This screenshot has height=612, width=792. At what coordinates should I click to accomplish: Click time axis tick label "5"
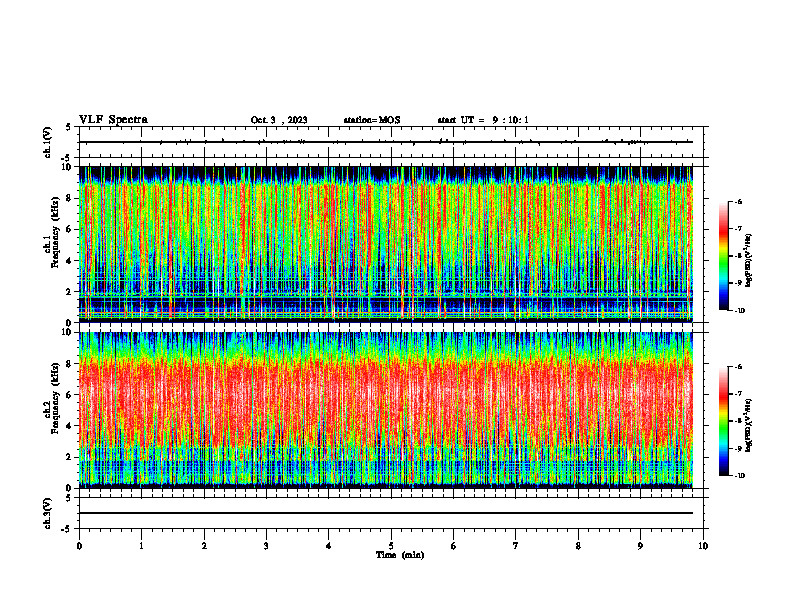[391, 546]
